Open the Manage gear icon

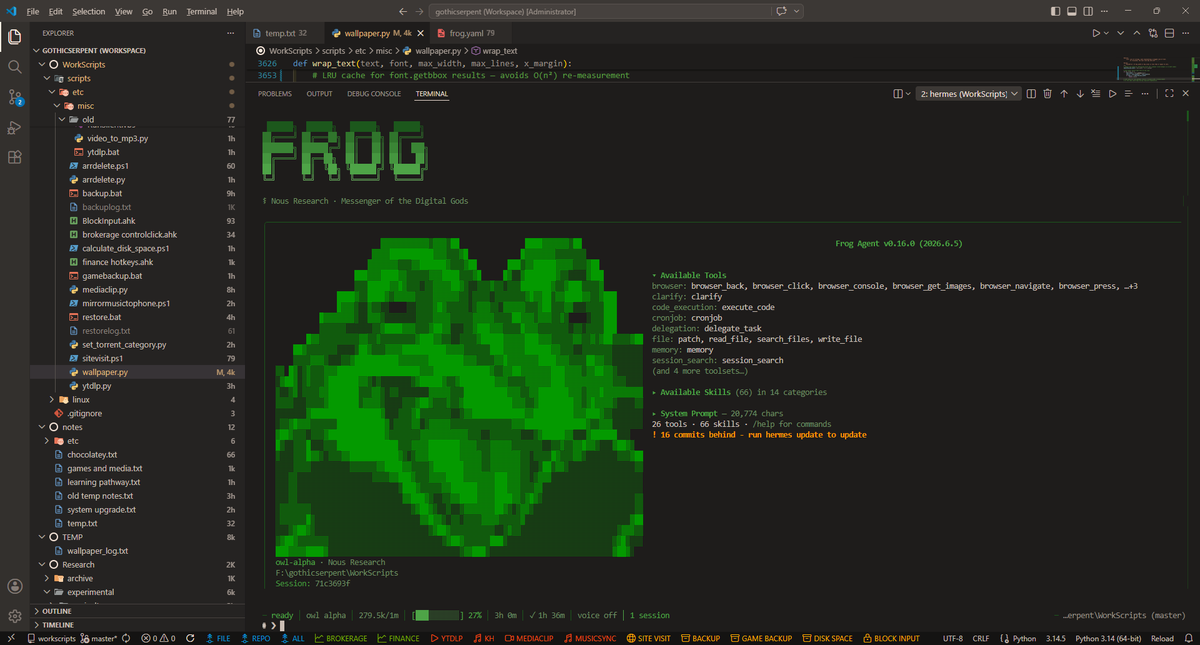(15, 616)
